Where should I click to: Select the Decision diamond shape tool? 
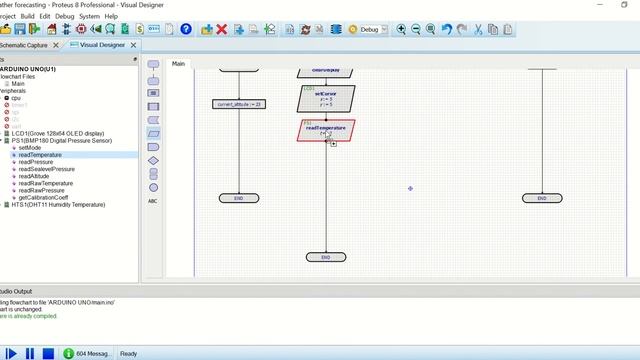(x=153, y=160)
